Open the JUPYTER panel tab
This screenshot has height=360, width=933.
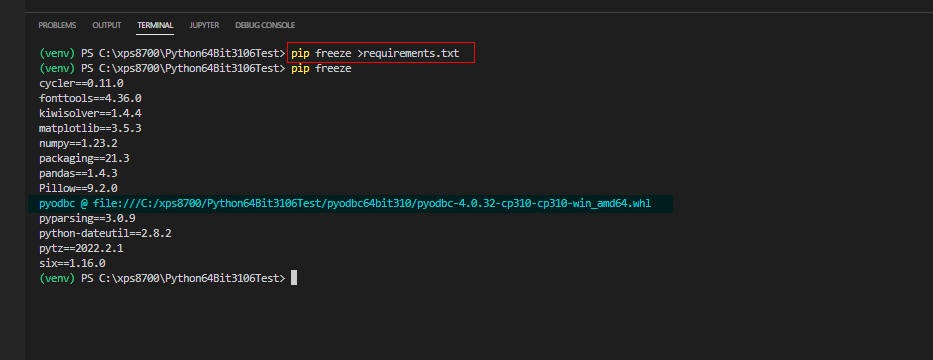coord(204,25)
